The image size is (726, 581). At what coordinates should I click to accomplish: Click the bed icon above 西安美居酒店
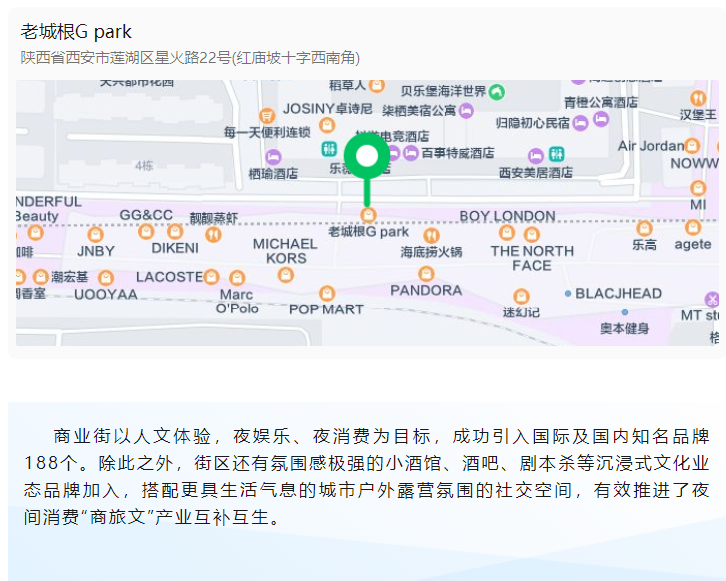coord(536,156)
